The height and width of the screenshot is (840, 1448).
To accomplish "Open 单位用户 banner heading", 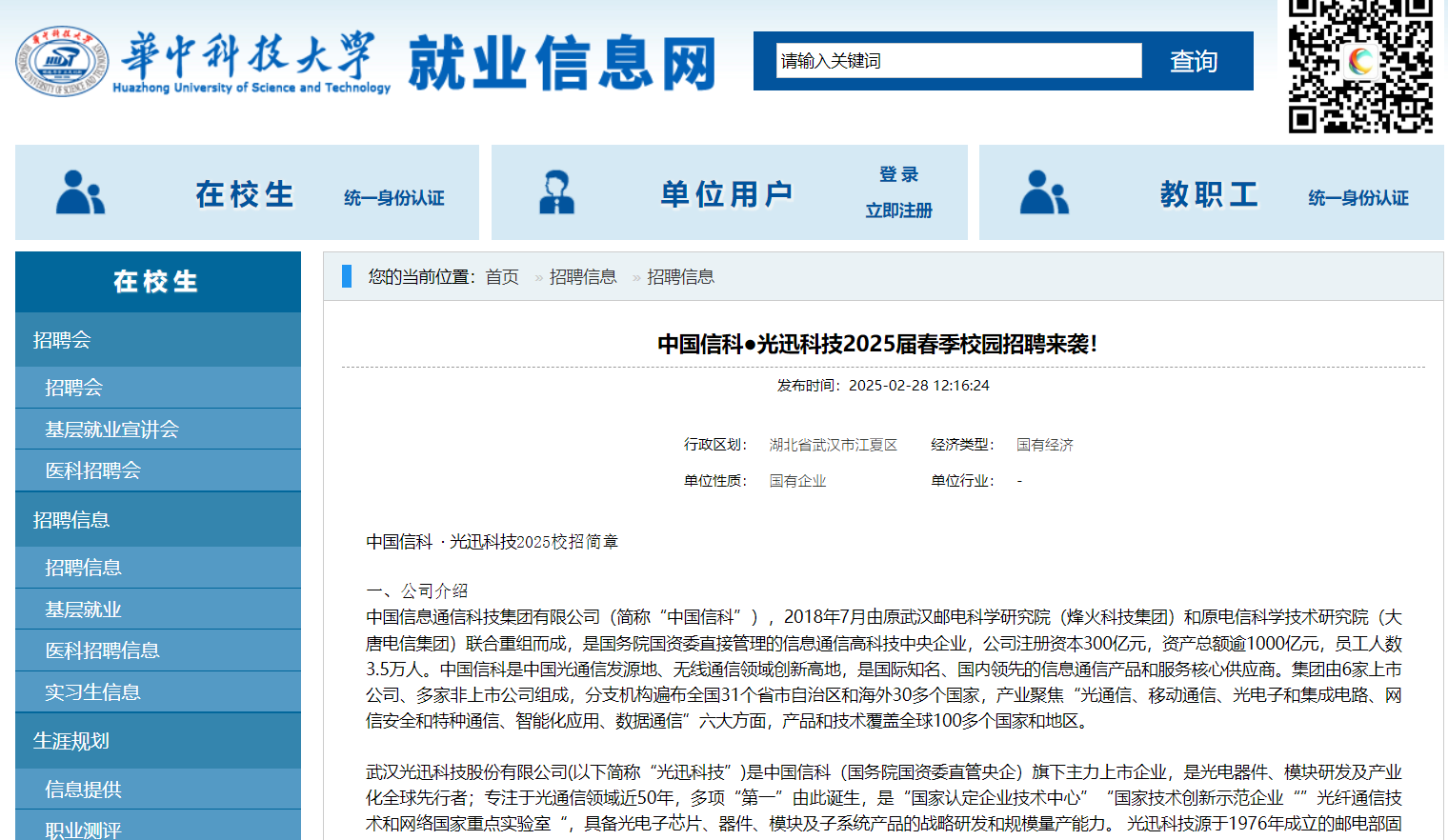I will (x=727, y=194).
